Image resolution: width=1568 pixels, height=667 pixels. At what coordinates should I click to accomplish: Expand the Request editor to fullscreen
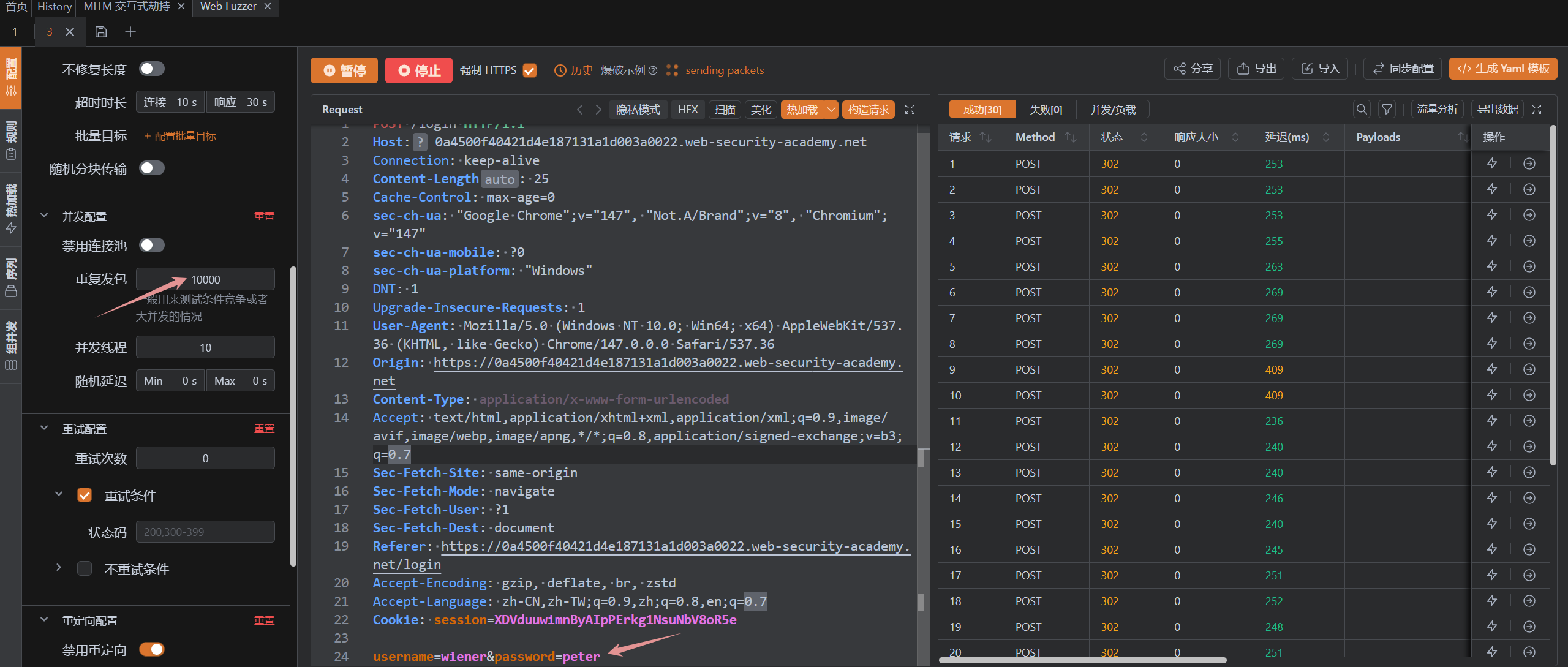pyautogui.click(x=910, y=110)
